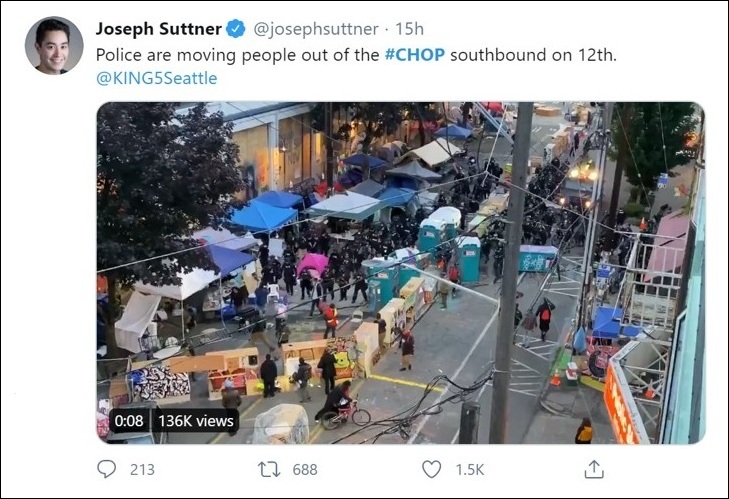
Task: Like the tweet with heart icon
Action: (x=431, y=469)
